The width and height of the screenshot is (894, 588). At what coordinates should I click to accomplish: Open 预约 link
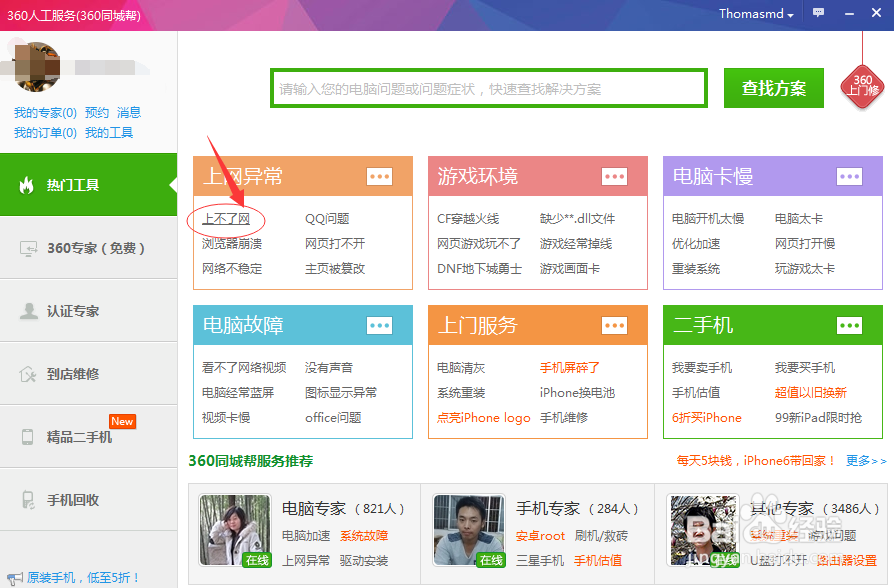pyautogui.click(x=96, y=112)
